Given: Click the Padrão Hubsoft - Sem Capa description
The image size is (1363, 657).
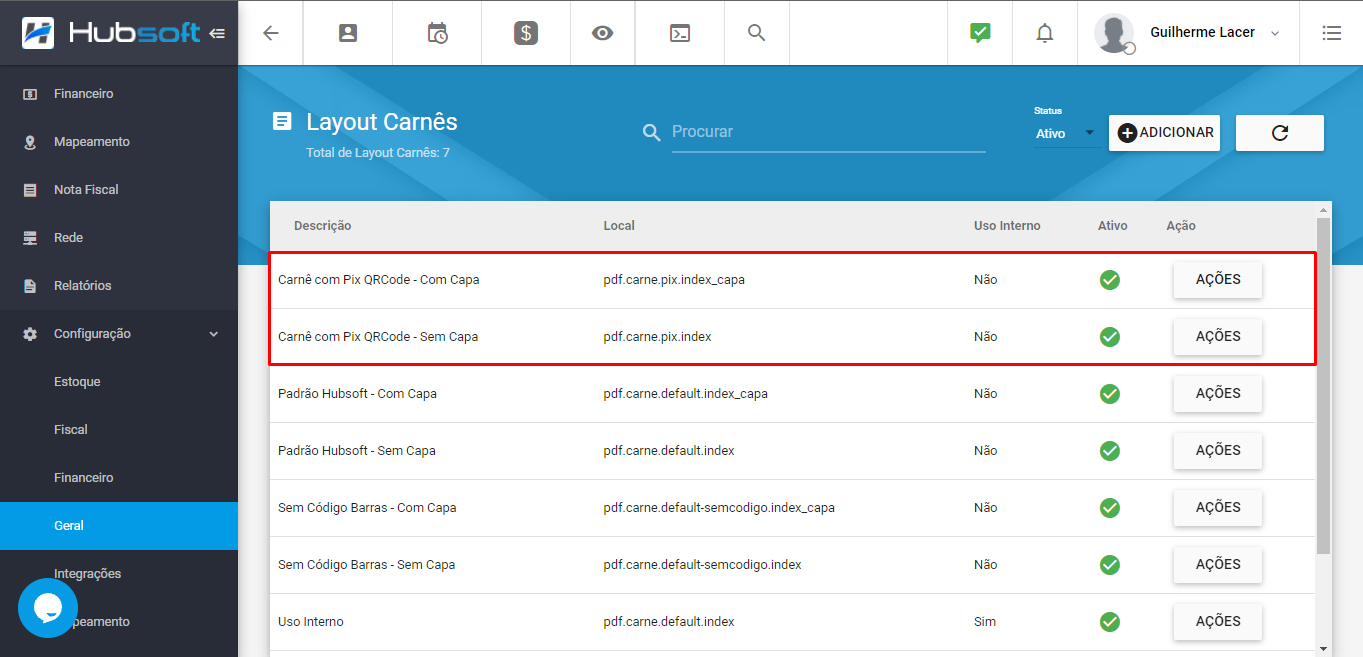Looking at the screenshot, I should pyautogui.click(x=357, y=451).
